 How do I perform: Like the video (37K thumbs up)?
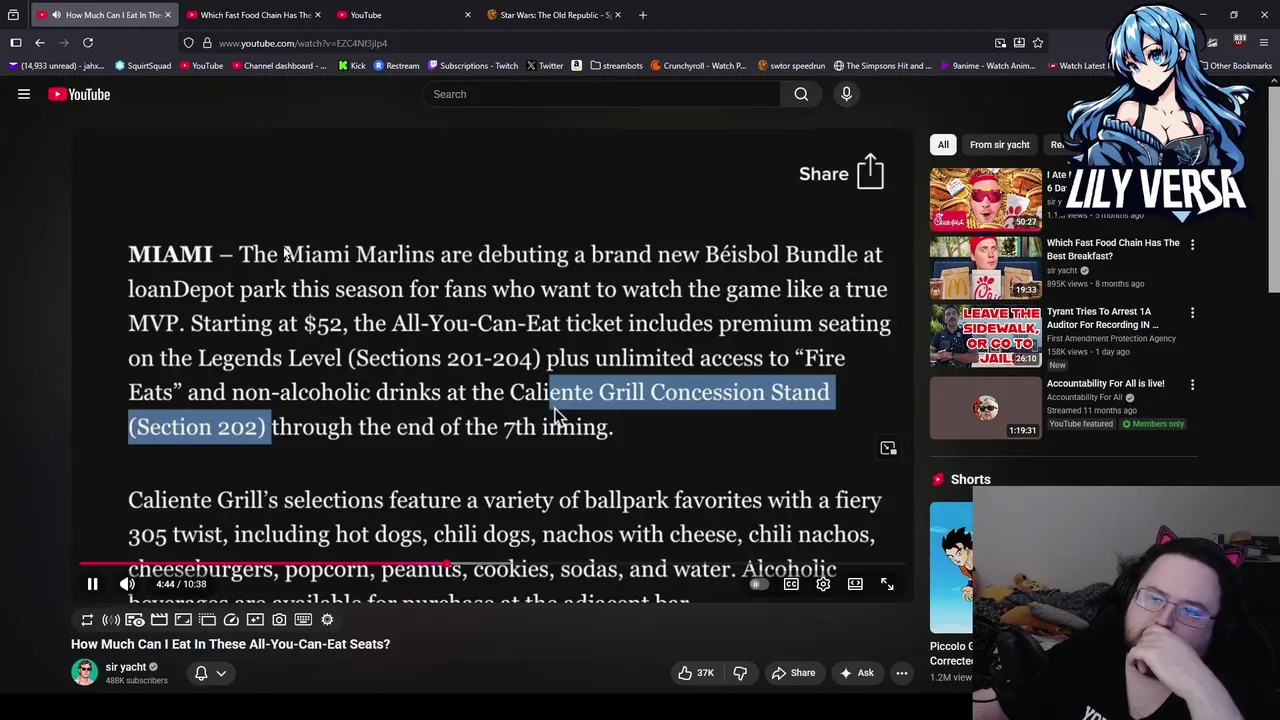click(696, 673)
